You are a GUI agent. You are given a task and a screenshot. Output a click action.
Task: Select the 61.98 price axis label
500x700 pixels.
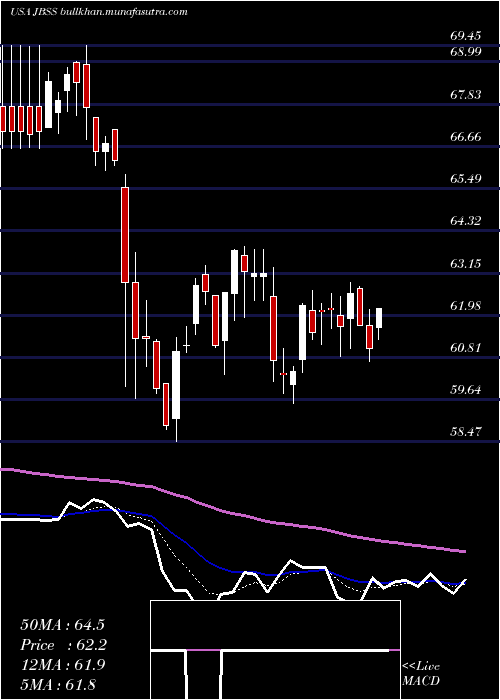pos(466,306)
